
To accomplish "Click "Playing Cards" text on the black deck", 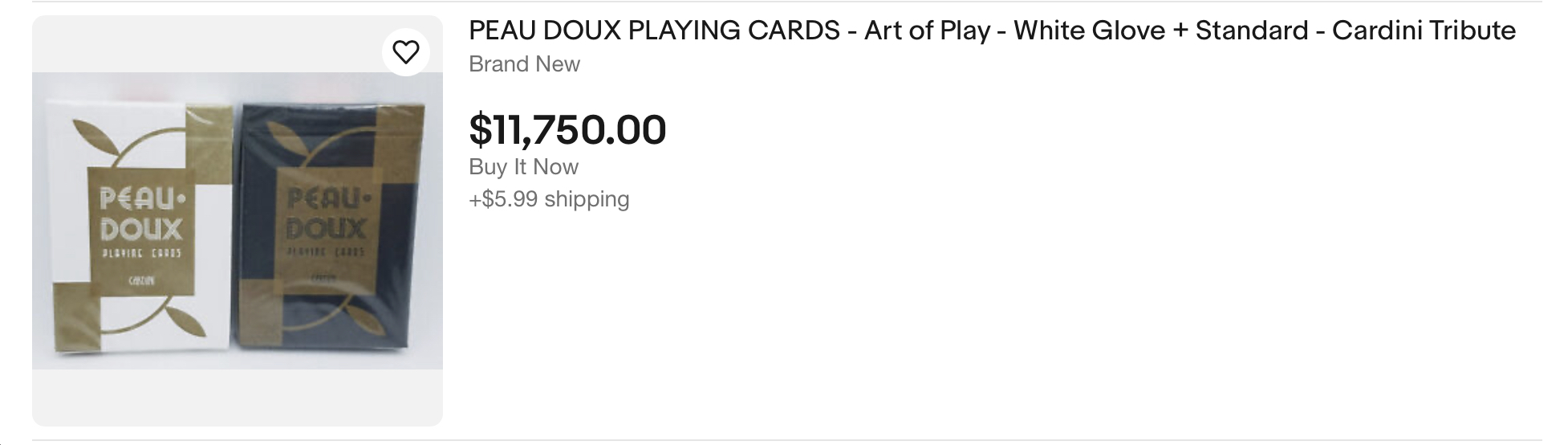I will click(x=326, y=252).
